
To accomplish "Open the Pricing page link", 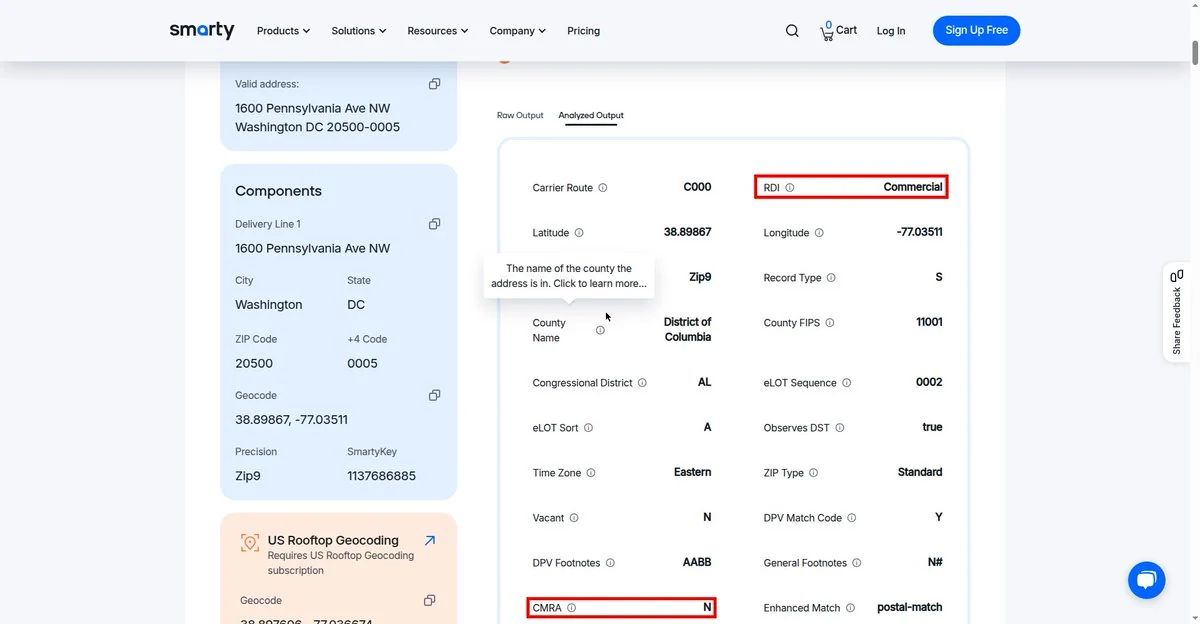I will [x=583, y=31].
